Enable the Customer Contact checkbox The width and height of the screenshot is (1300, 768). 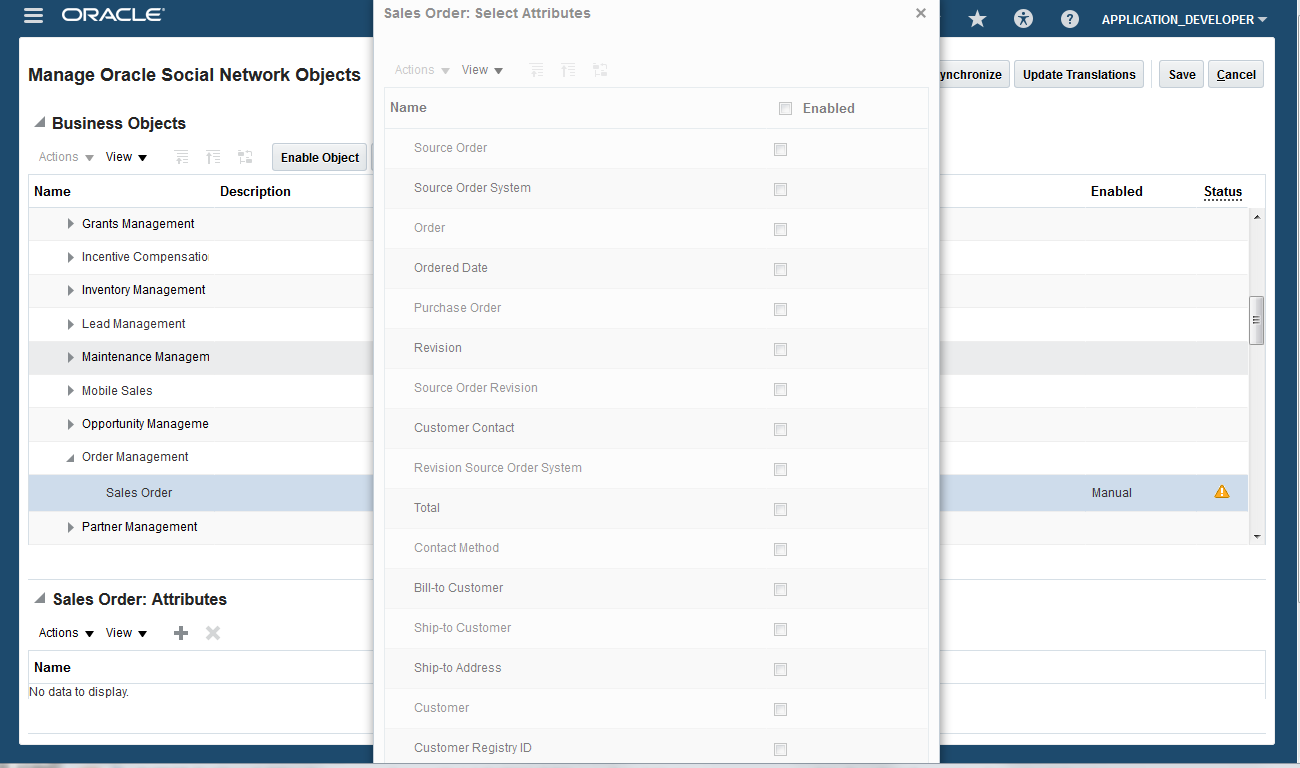[x=780, y=429]
